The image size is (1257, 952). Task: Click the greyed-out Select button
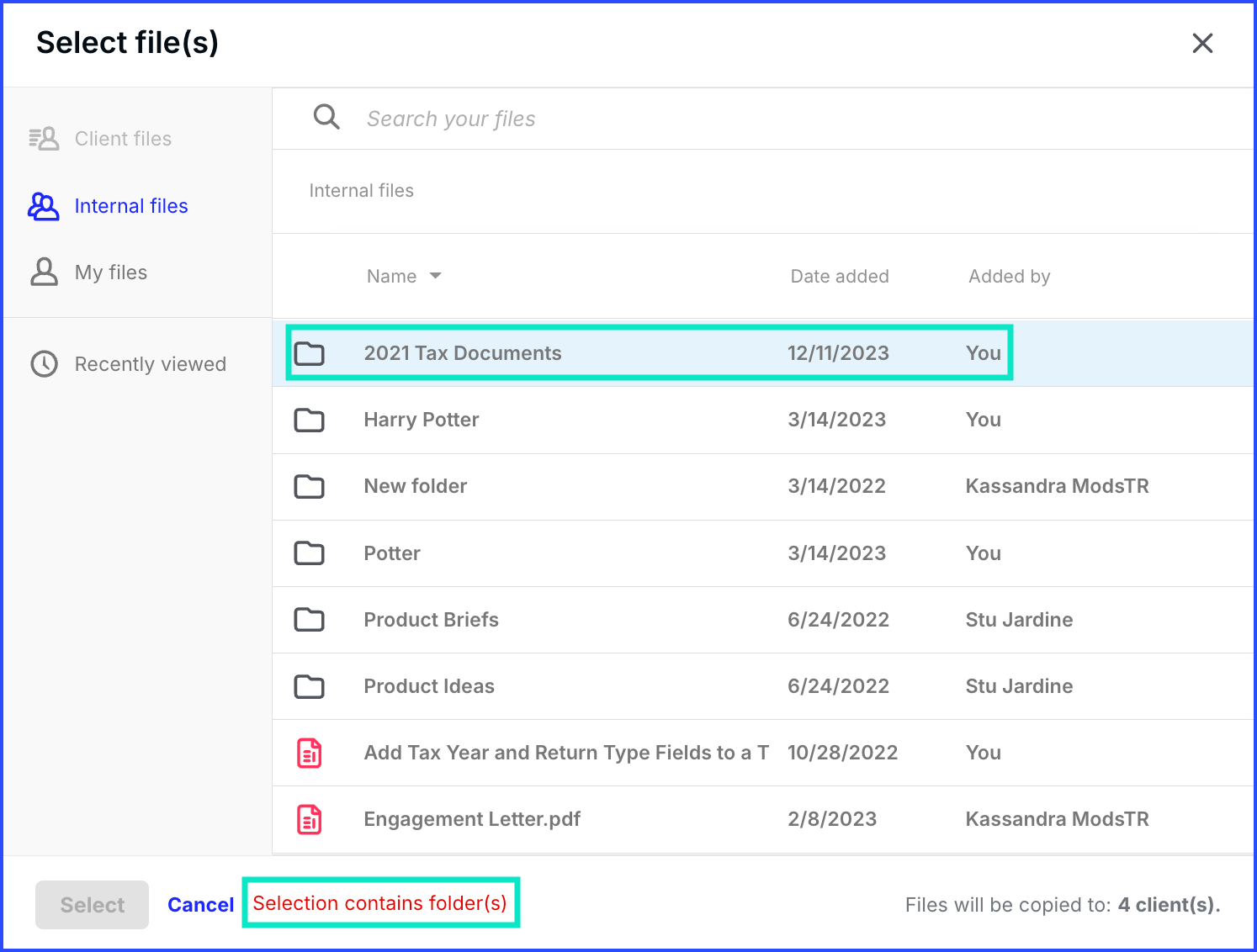coord(92,905)
